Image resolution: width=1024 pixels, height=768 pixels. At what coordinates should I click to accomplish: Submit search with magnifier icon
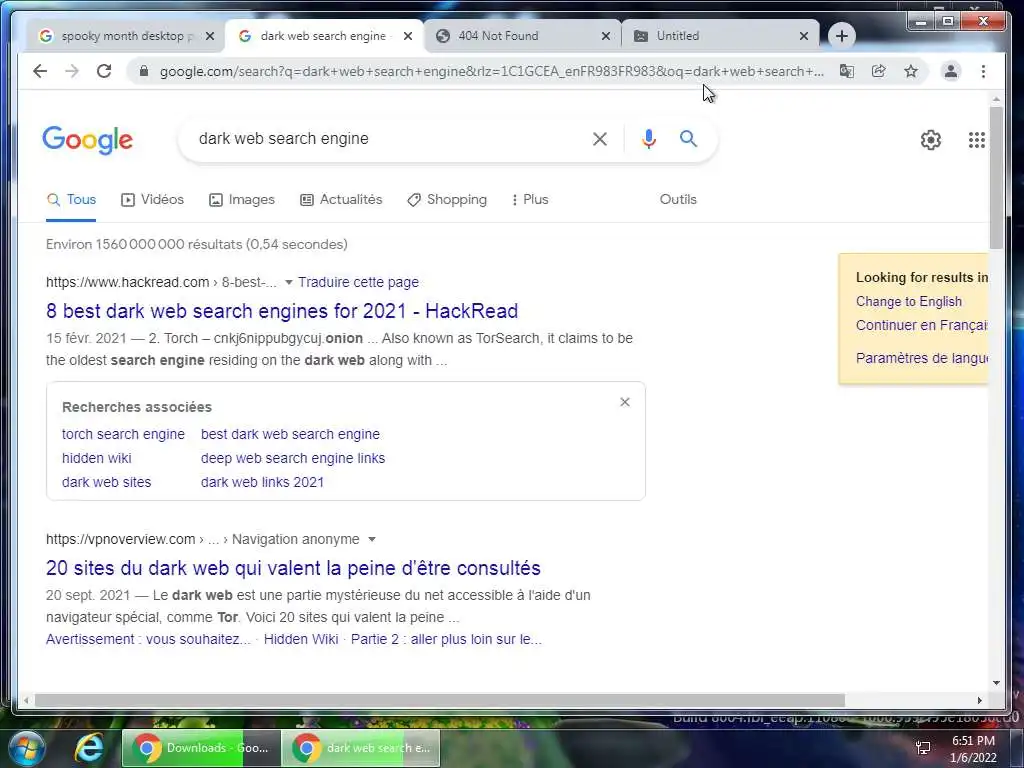pyautogui.click(x=688, y=138)
